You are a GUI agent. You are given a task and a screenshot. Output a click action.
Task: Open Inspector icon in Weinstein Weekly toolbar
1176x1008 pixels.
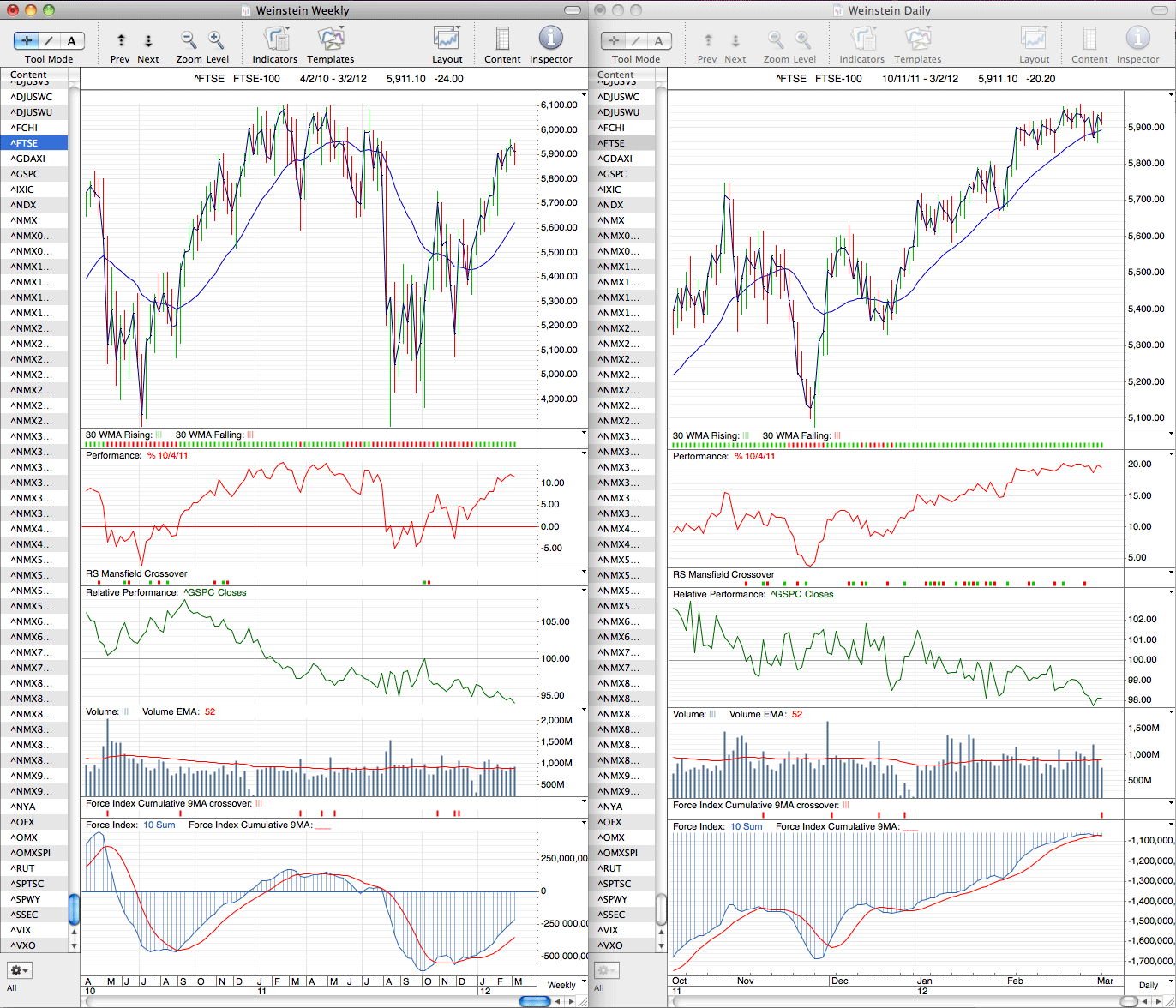550,39
